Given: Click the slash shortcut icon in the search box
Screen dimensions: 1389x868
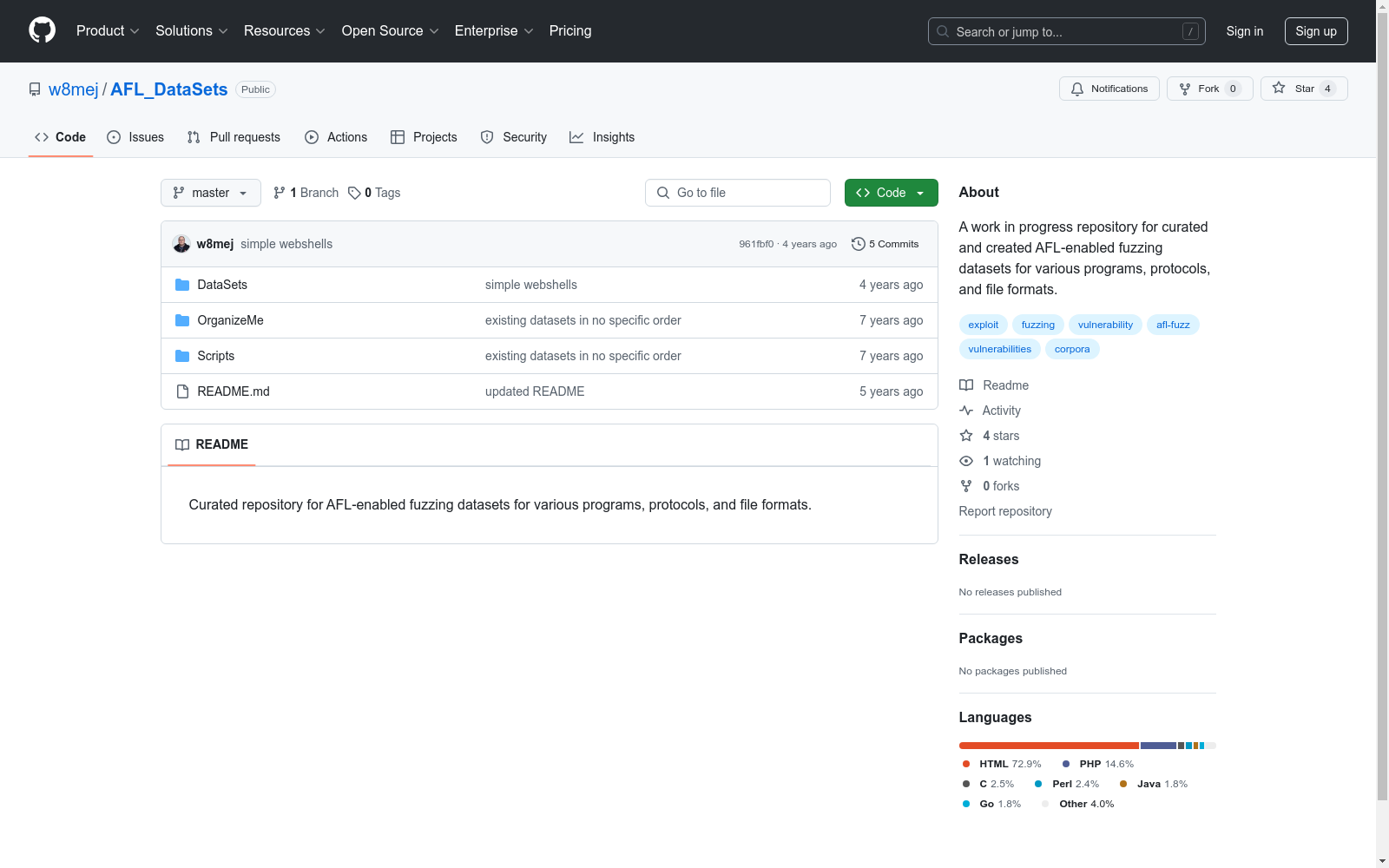Looking at the screenshot, I should pyautogui.click(x=1191, y=31).
